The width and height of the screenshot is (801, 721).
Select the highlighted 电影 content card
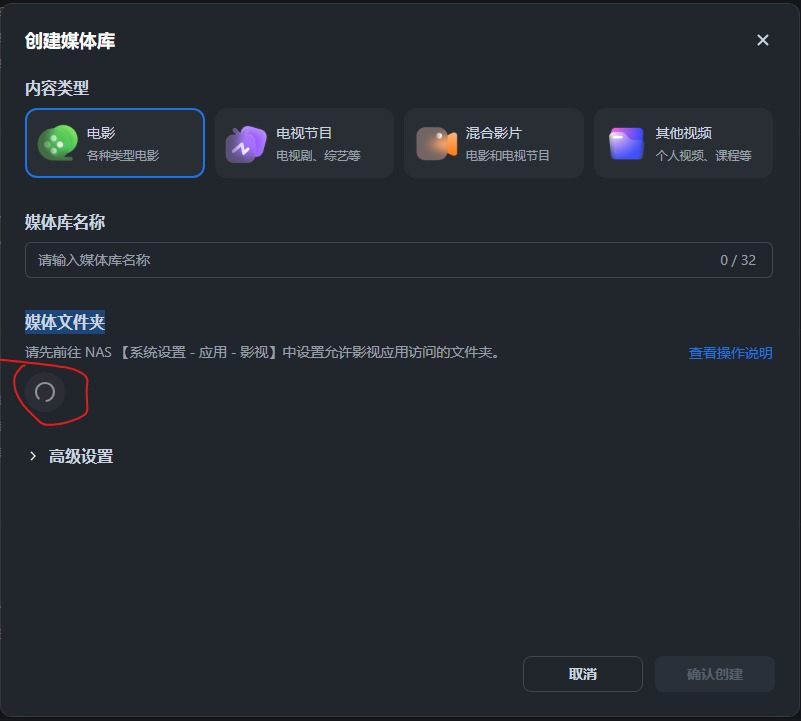tap(114, 142)
